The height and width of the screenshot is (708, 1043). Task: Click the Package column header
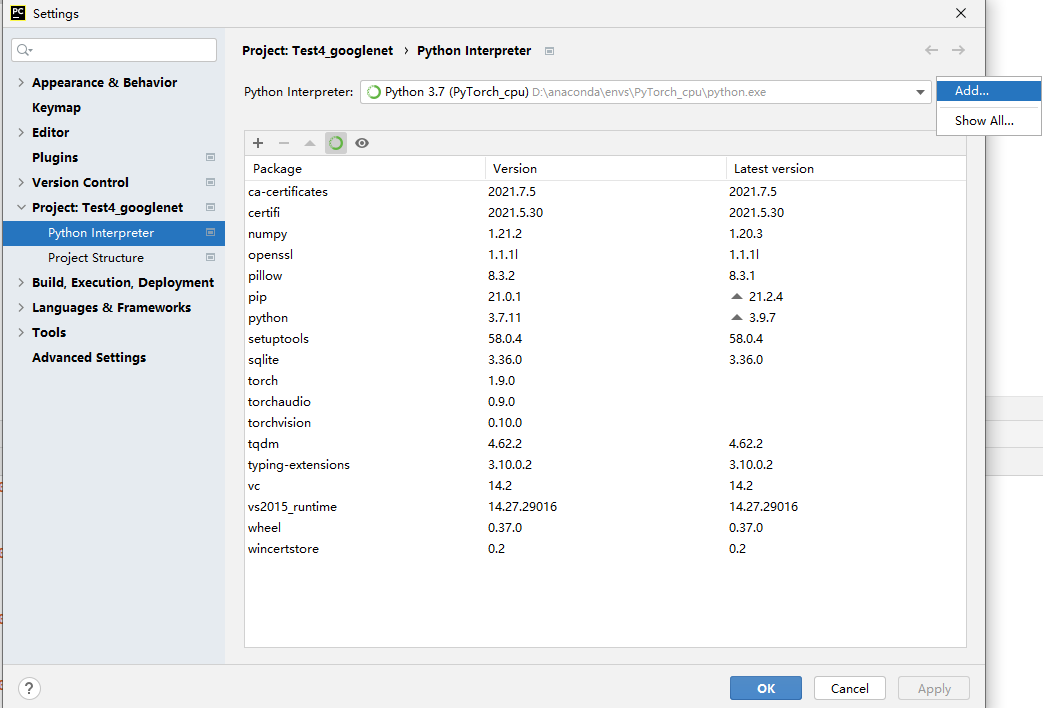click(x=365, y=168)
